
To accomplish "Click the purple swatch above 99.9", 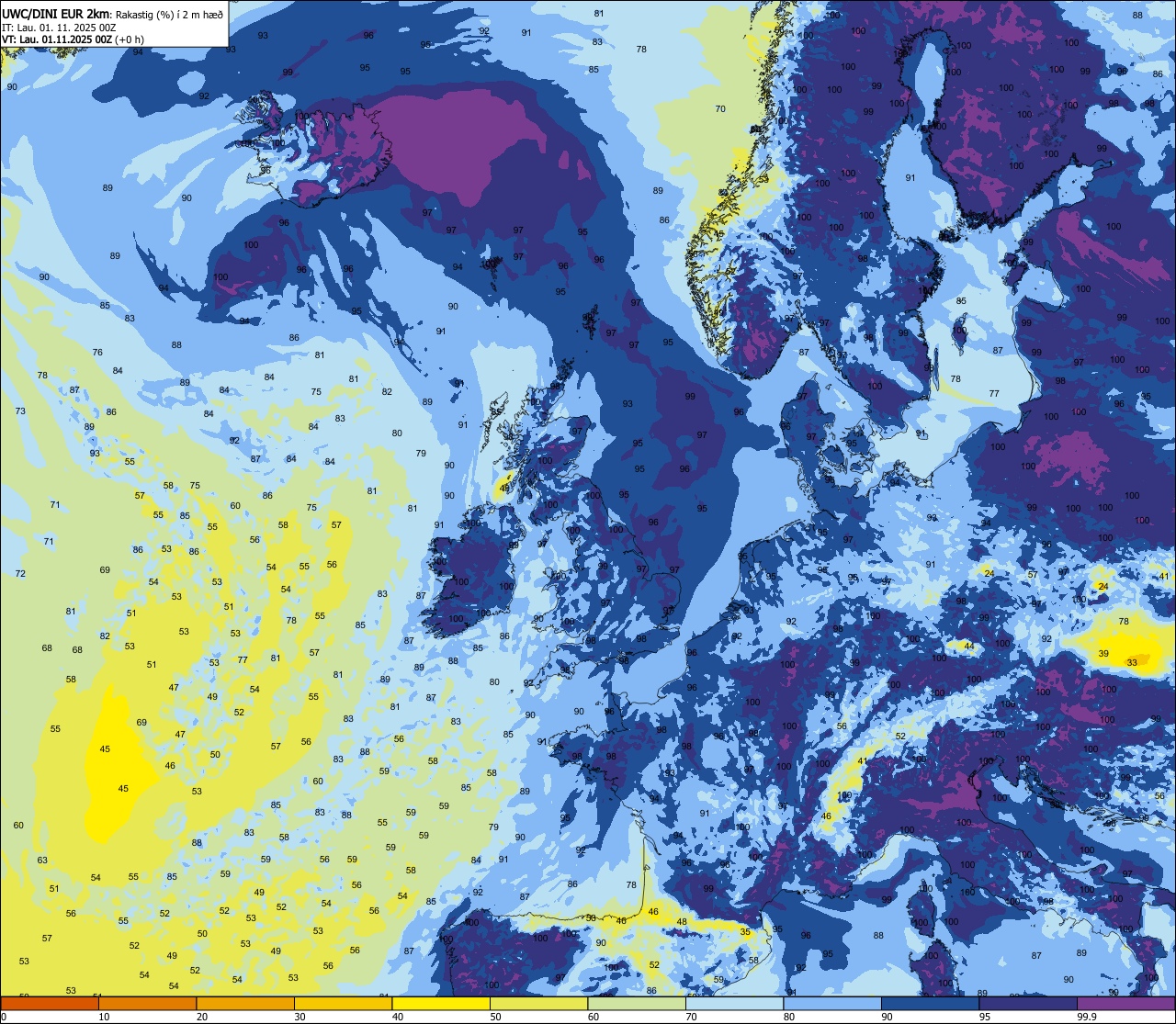I will pyautogui.click(x=1125, y=1004).
